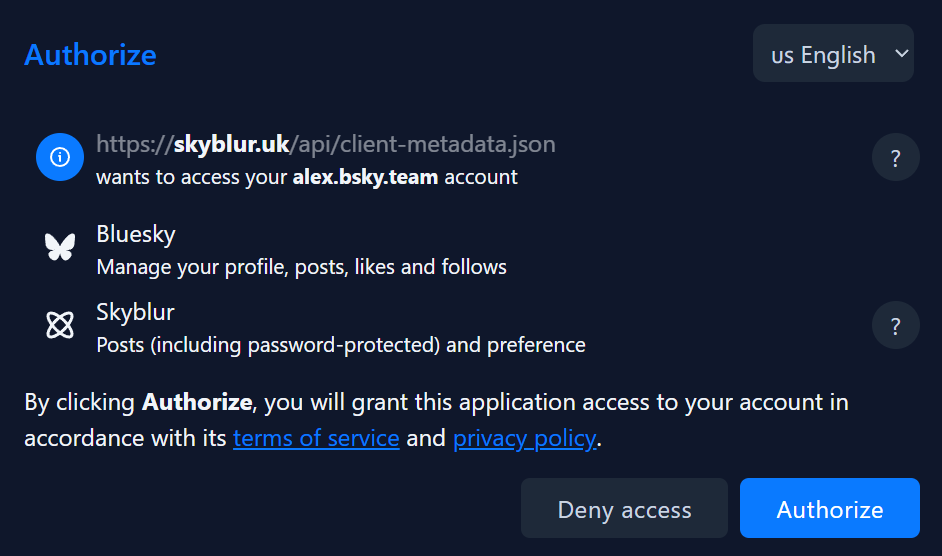Open help for Skyblur permission
The height and width of the screenshot is (556, 942).
point(895,326)
